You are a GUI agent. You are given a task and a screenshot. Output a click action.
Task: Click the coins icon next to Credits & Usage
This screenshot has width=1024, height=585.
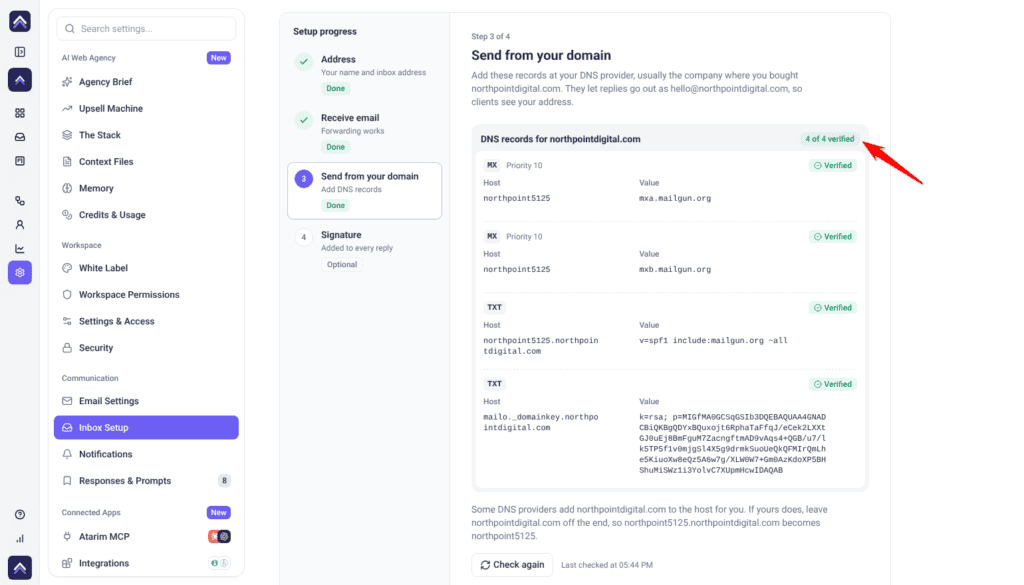[67, 215]
